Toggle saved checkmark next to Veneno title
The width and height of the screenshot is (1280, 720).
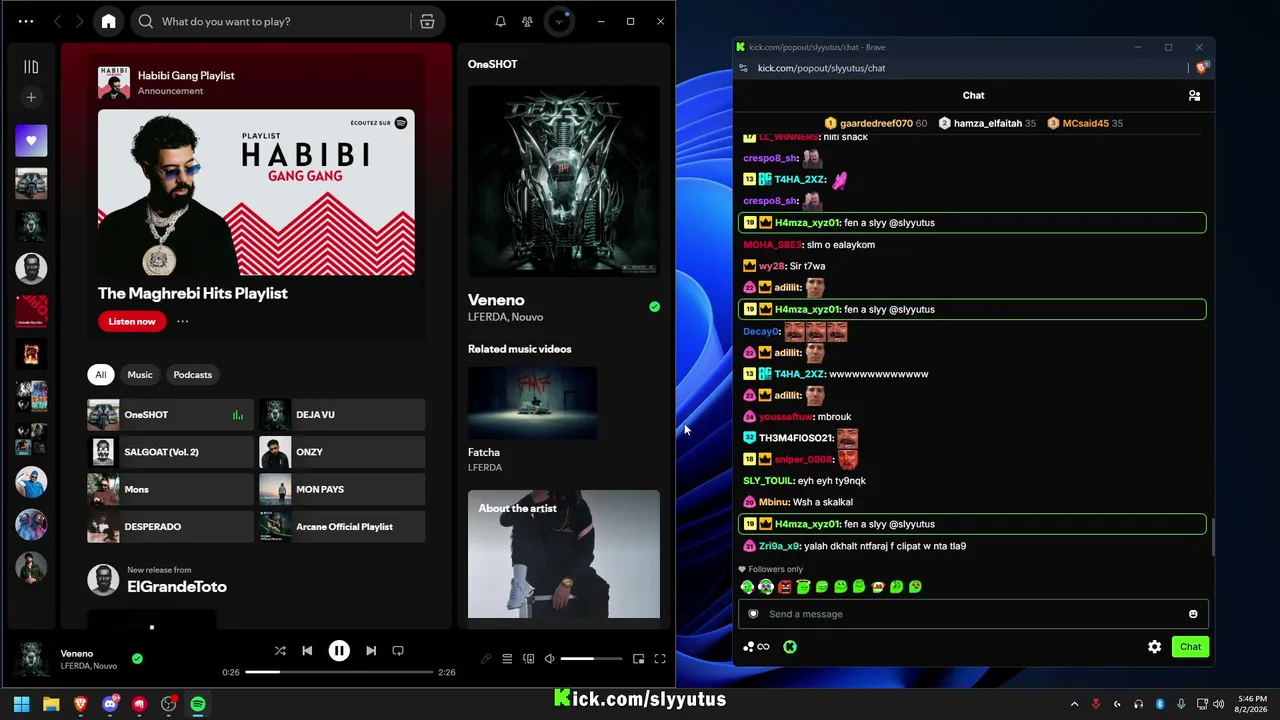[x=654, y=307]
